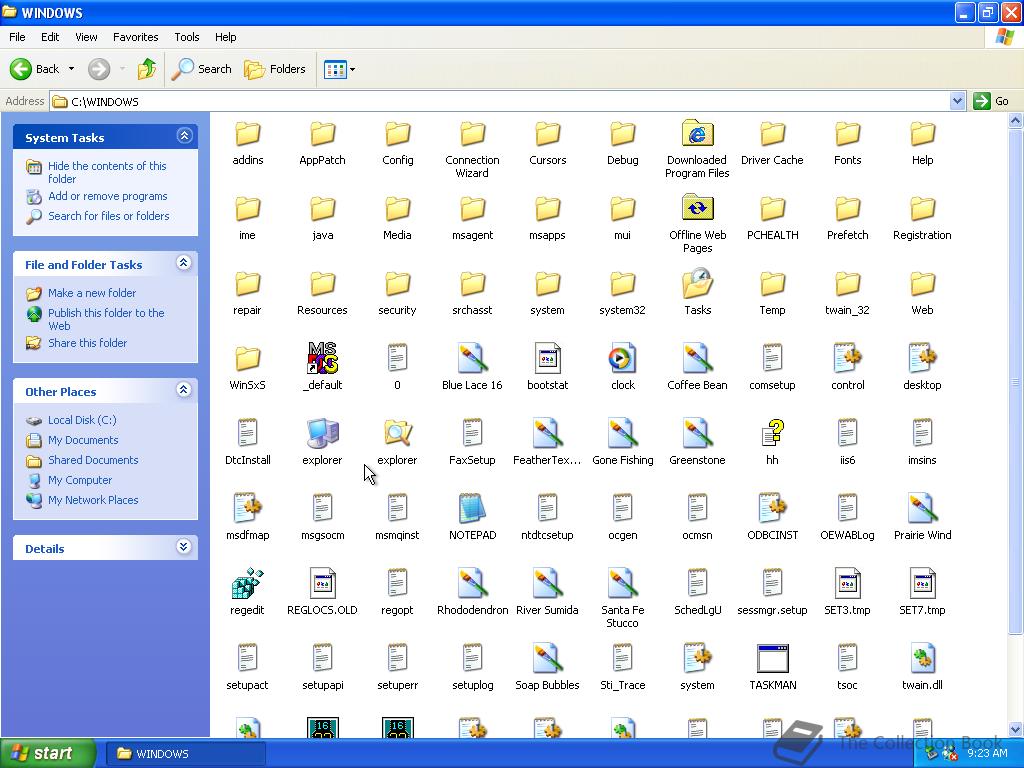Select the Santa Fe Stucco bitmap
Image resolution: width=1024 pixels, height=768 pixels.
coord(622,583)
